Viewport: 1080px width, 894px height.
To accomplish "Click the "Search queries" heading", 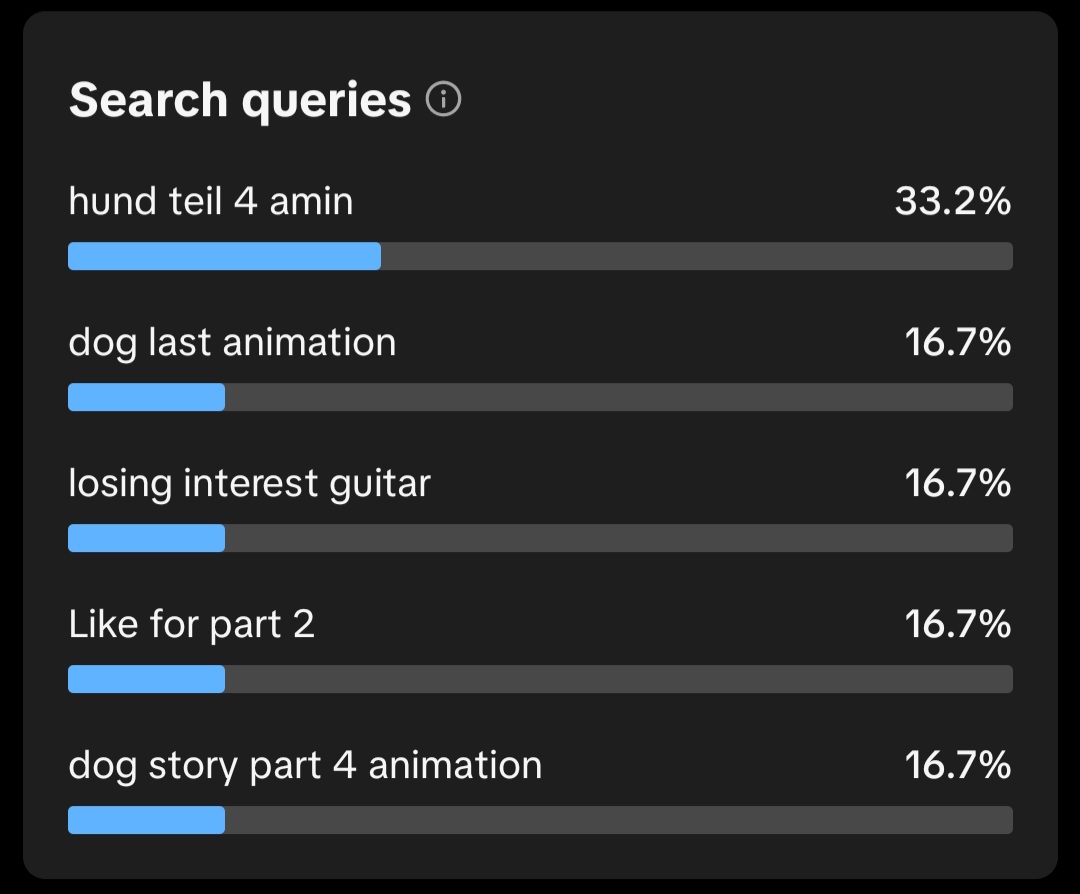I will (x=240, y=101).
